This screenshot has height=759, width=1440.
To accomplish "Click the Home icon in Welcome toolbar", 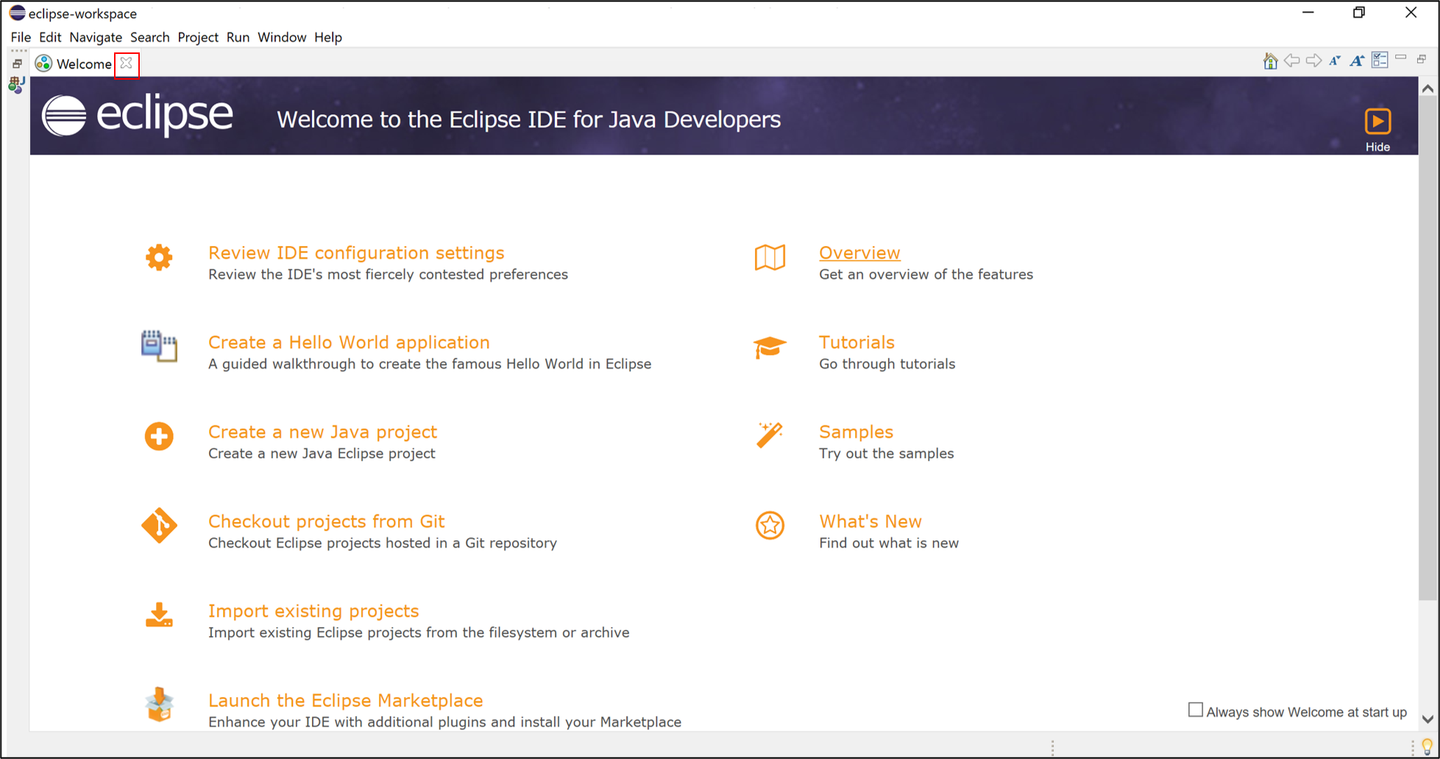I will (x=1270, y=61).
